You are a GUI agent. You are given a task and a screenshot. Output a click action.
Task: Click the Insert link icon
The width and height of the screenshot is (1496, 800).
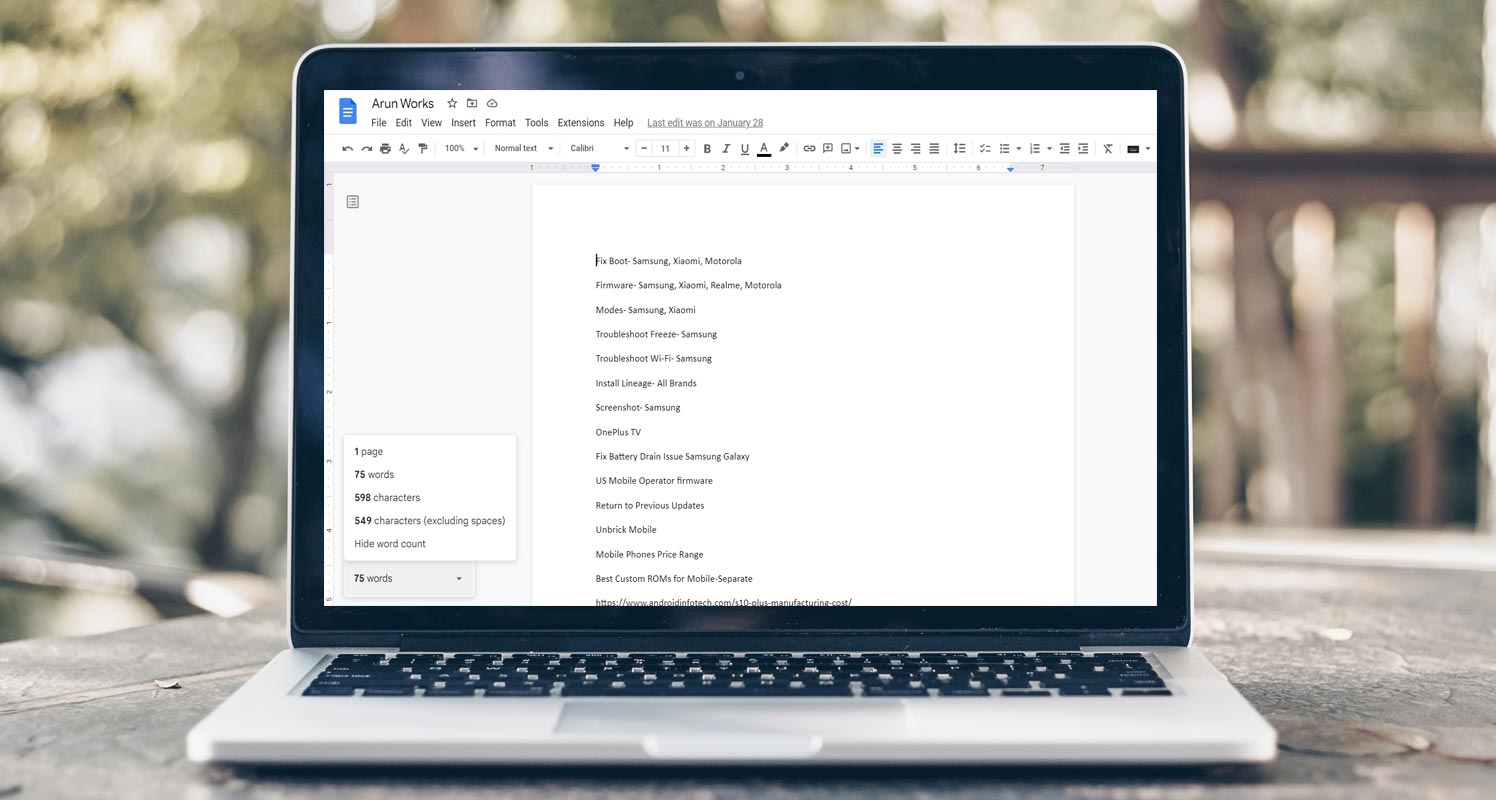tap(809, 149)
